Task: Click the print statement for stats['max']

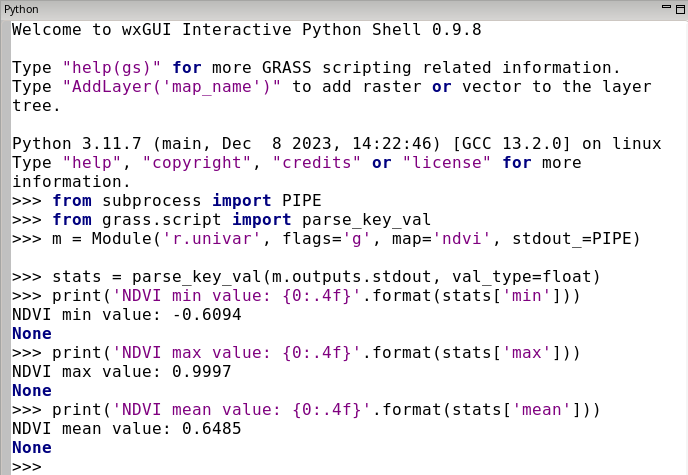Action: (296, 353)
